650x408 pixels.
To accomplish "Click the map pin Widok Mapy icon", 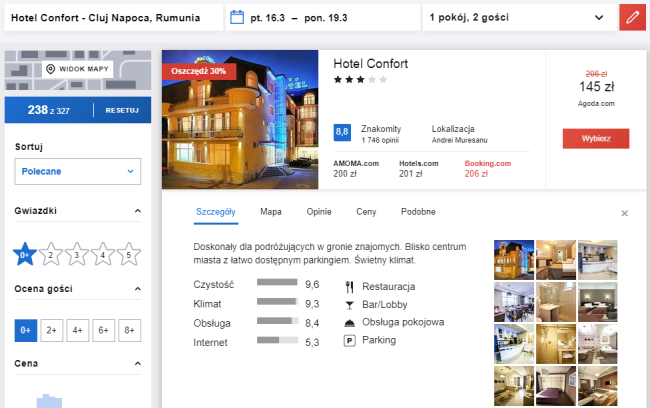I will pyautogui.click(x=51, y=69).
